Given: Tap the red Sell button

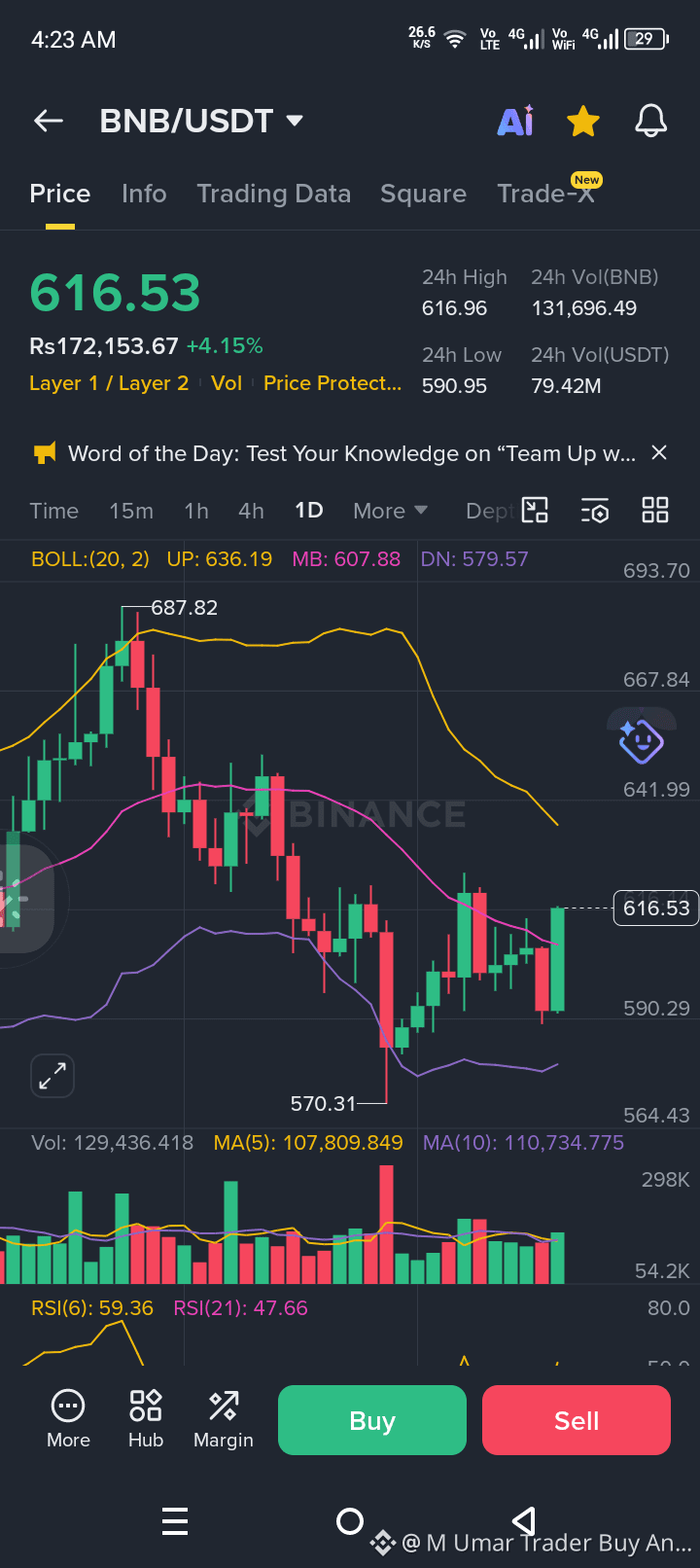Looking at the screenshot, I should [577, 1420].
